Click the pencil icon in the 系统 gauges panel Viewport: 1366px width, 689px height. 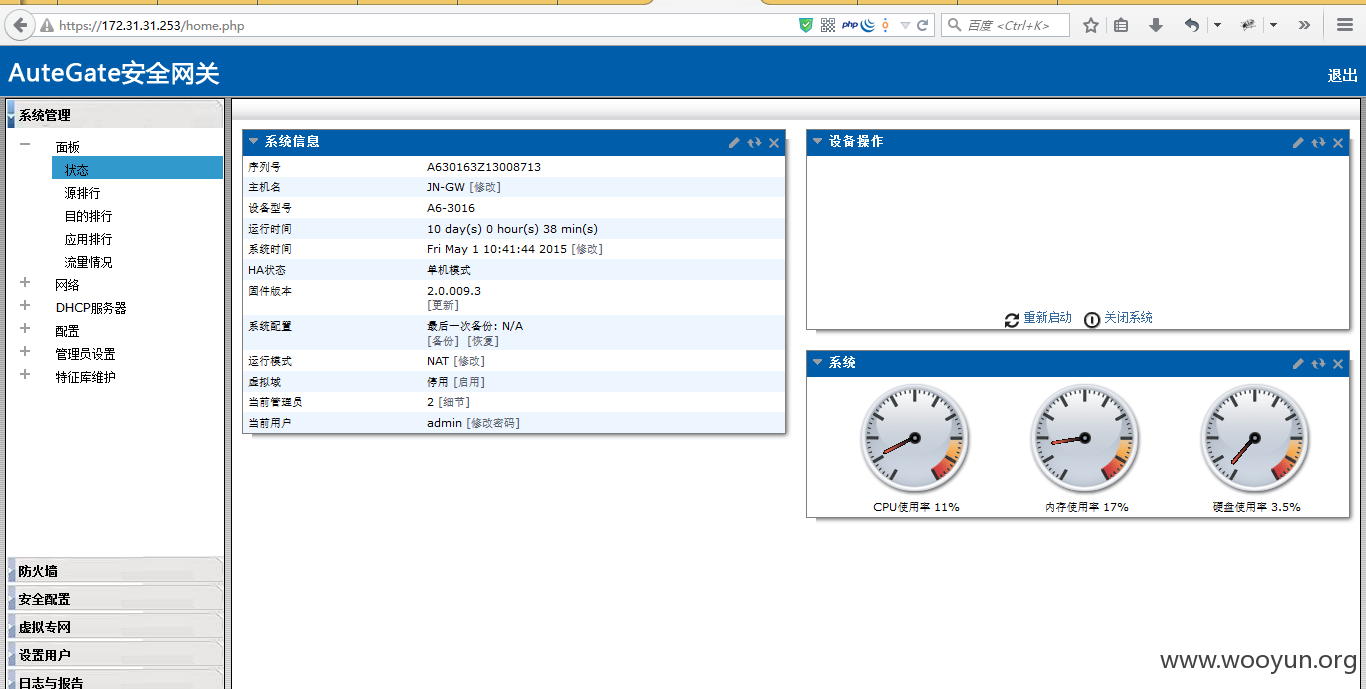1298,364
